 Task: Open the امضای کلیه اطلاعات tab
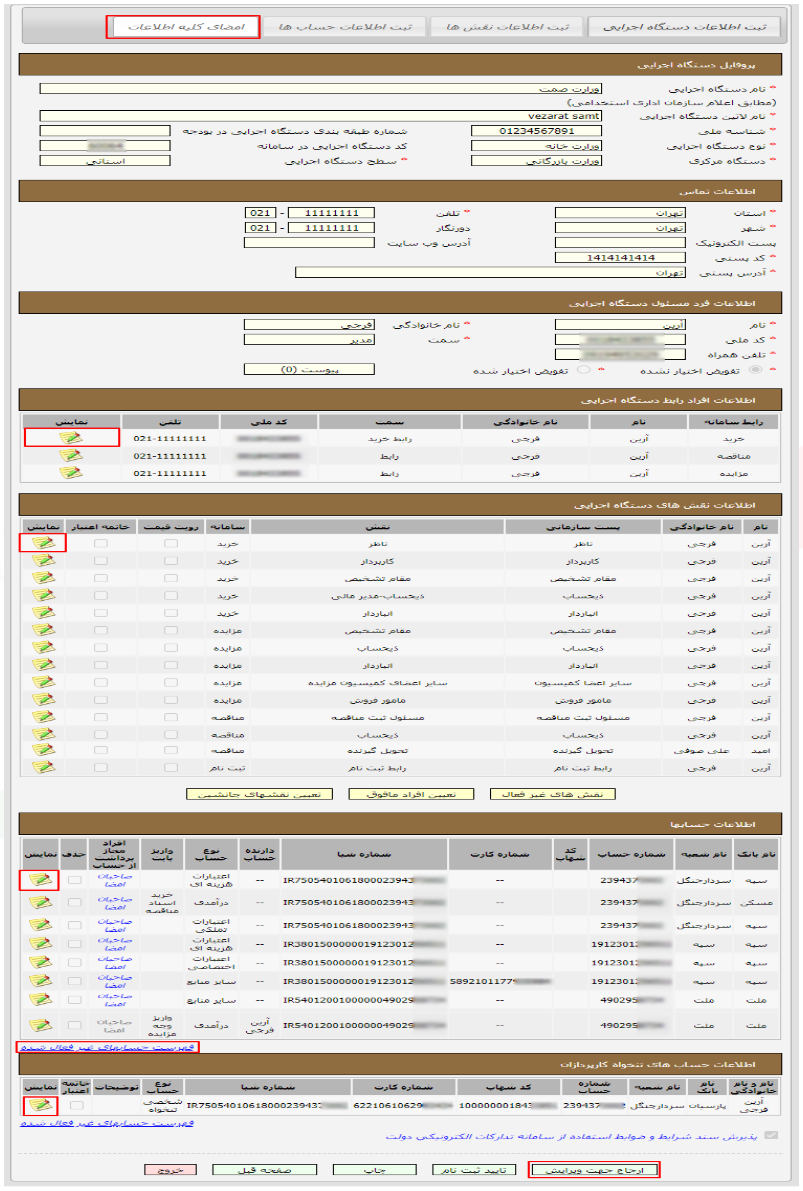click(x=185, y=27)
